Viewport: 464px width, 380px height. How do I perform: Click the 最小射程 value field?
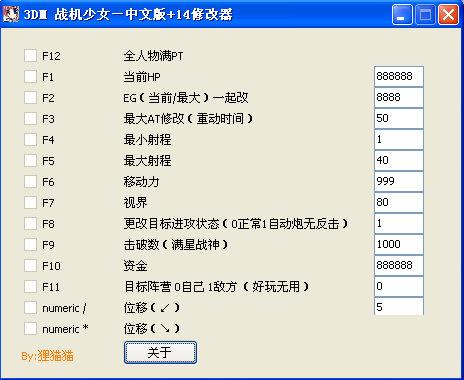coord(399,139)
